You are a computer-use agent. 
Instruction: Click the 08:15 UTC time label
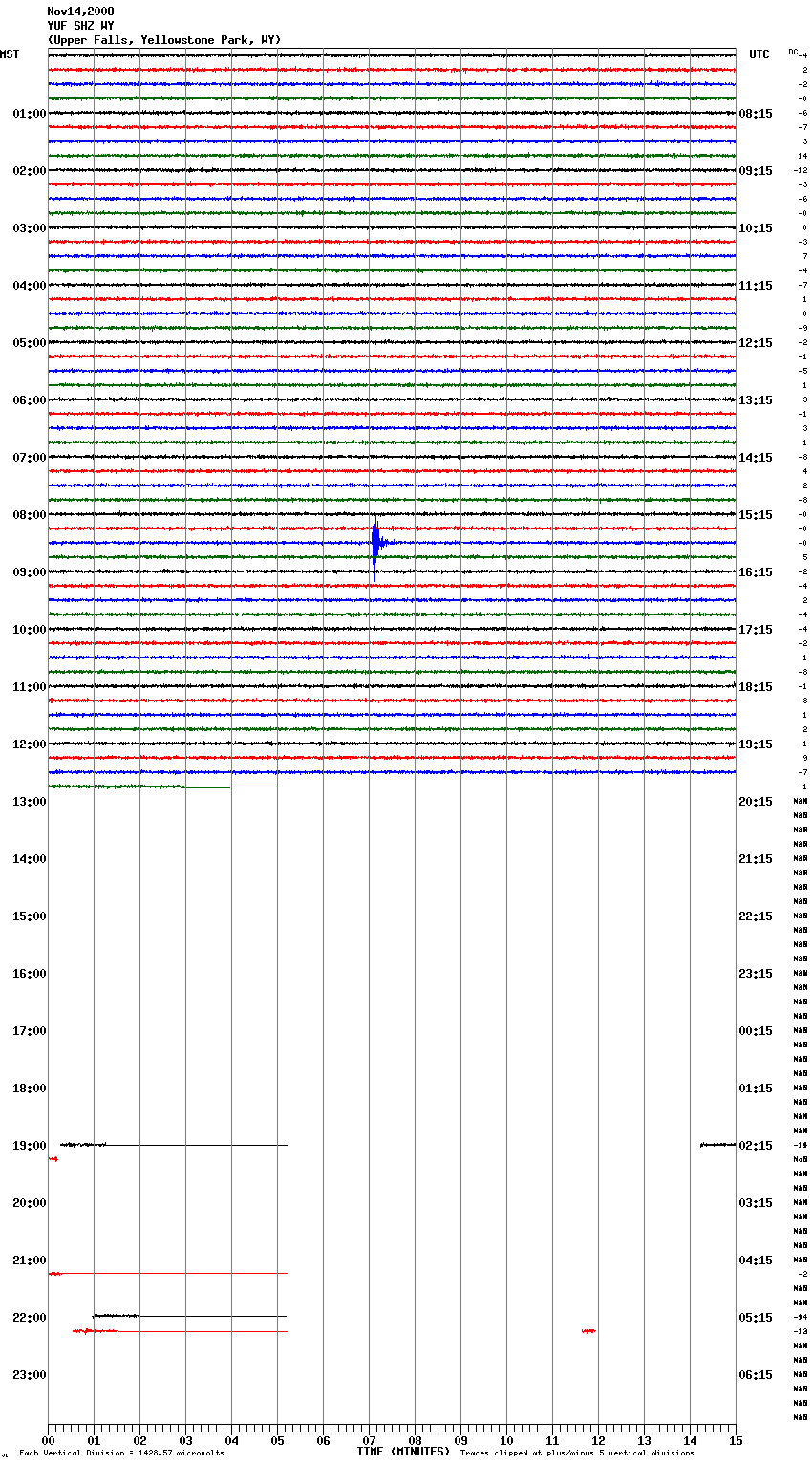756,114
